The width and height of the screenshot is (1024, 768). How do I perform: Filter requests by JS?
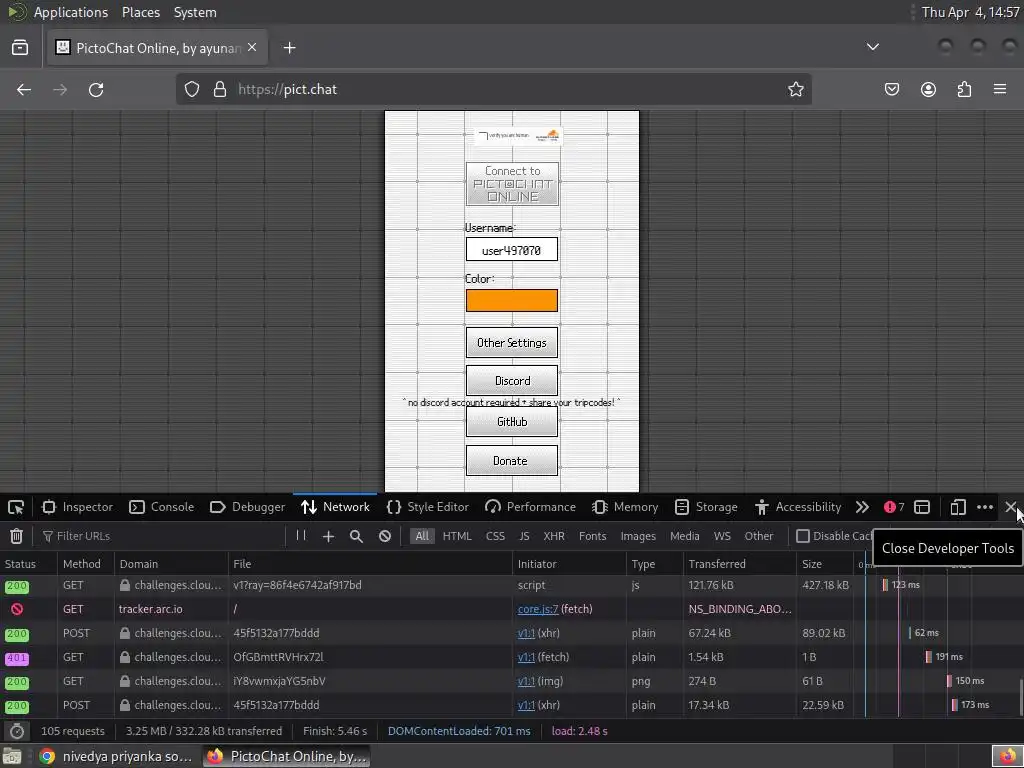click(524, 536)
